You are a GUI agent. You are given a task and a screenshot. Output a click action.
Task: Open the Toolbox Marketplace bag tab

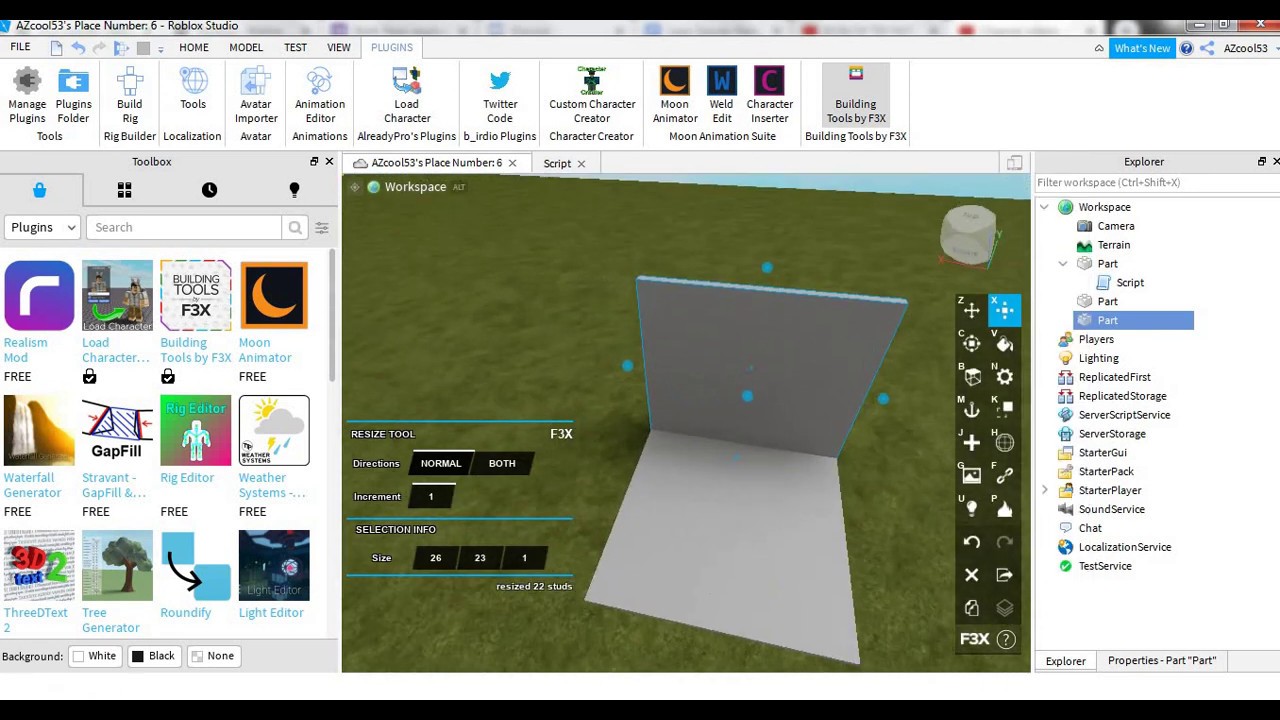click(40, 190)
